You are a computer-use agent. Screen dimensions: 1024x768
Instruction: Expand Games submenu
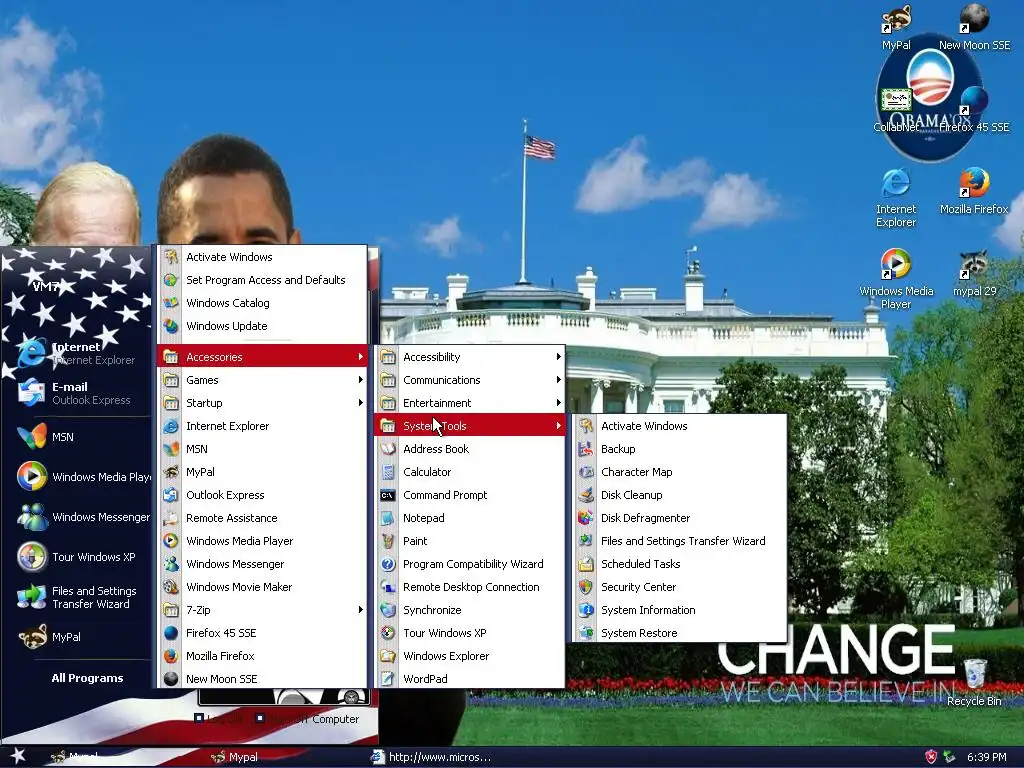pos(263,379)
